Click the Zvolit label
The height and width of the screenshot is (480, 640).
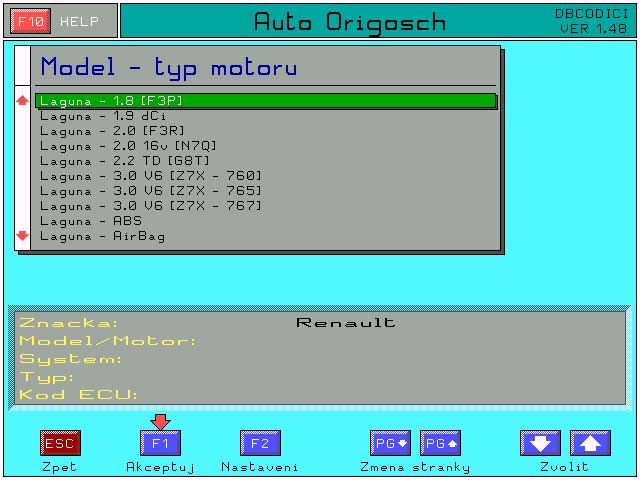coord(564,467)
